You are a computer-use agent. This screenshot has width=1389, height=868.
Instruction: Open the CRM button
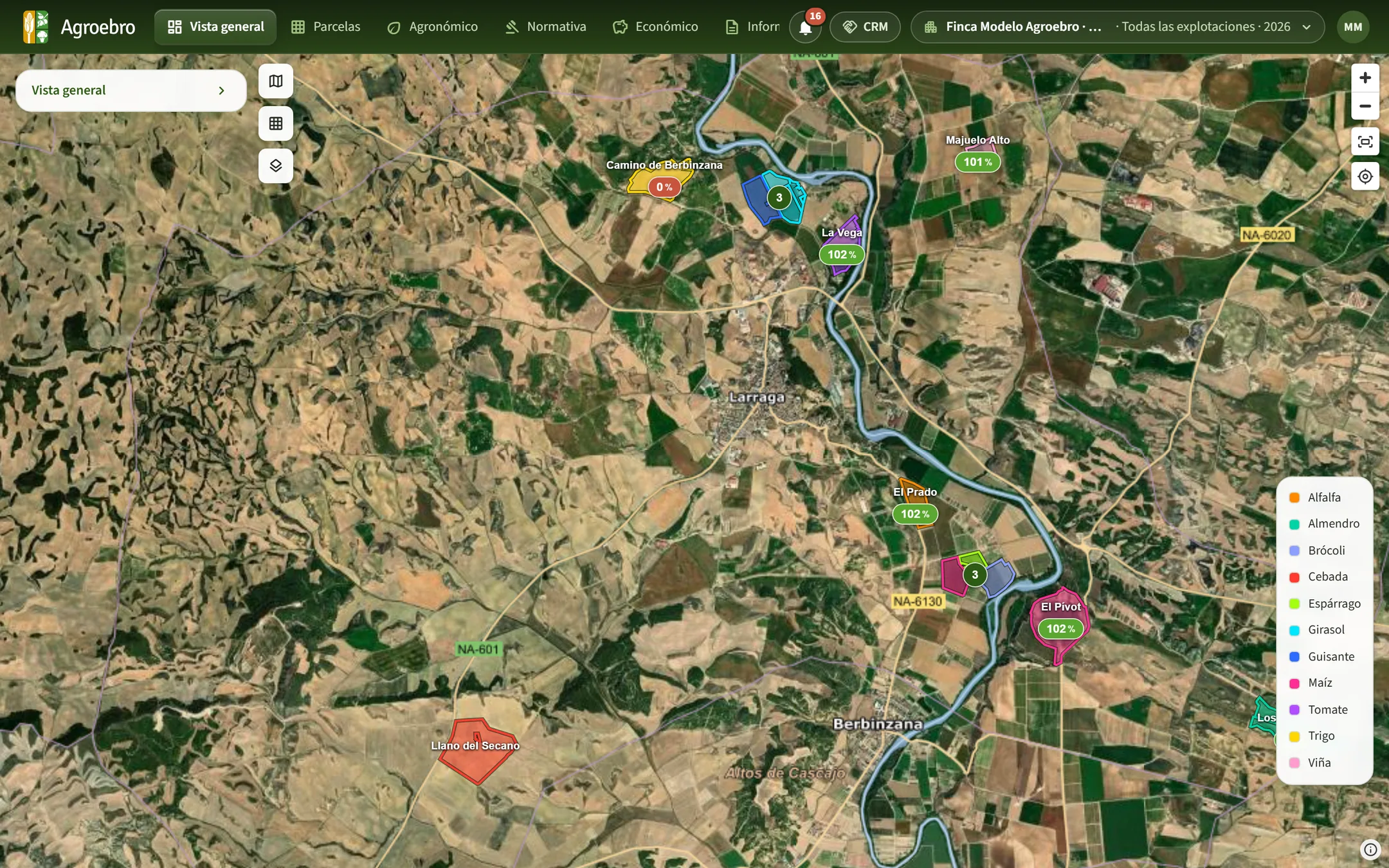[x=865, y=27]
